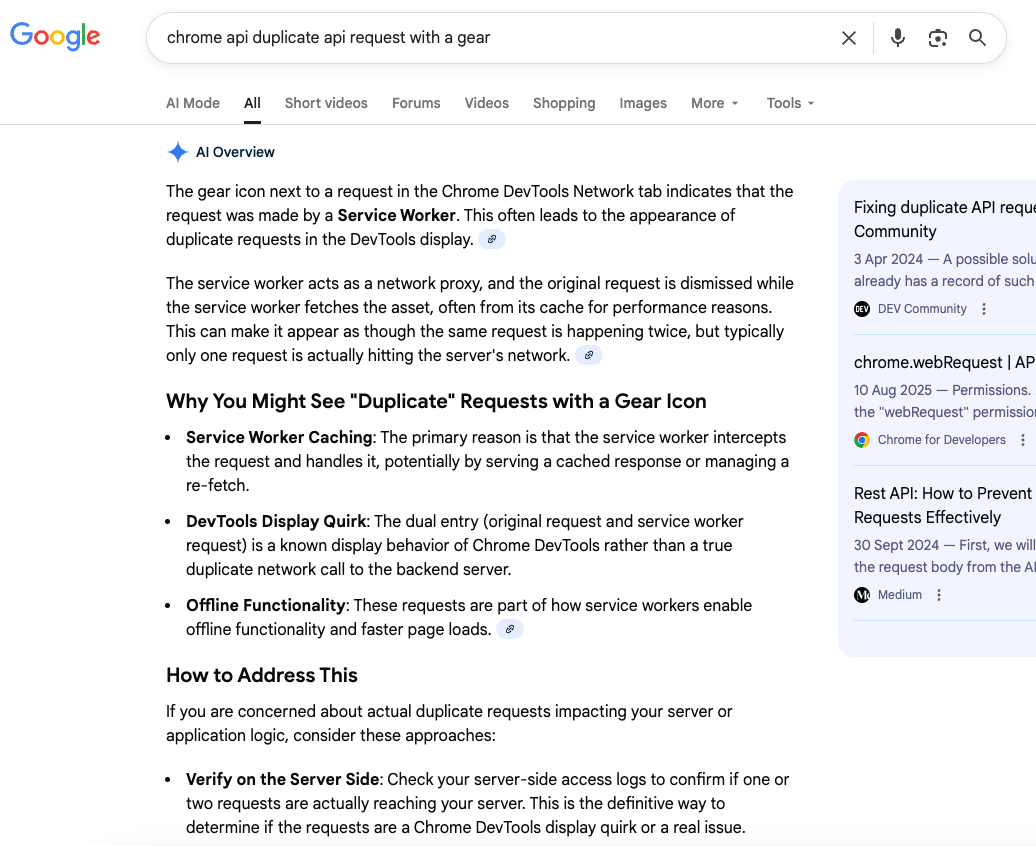Switch to the Images tab
Viewport: 1036px width, 846px height.
pyautogui.click(x=643, y=103)
